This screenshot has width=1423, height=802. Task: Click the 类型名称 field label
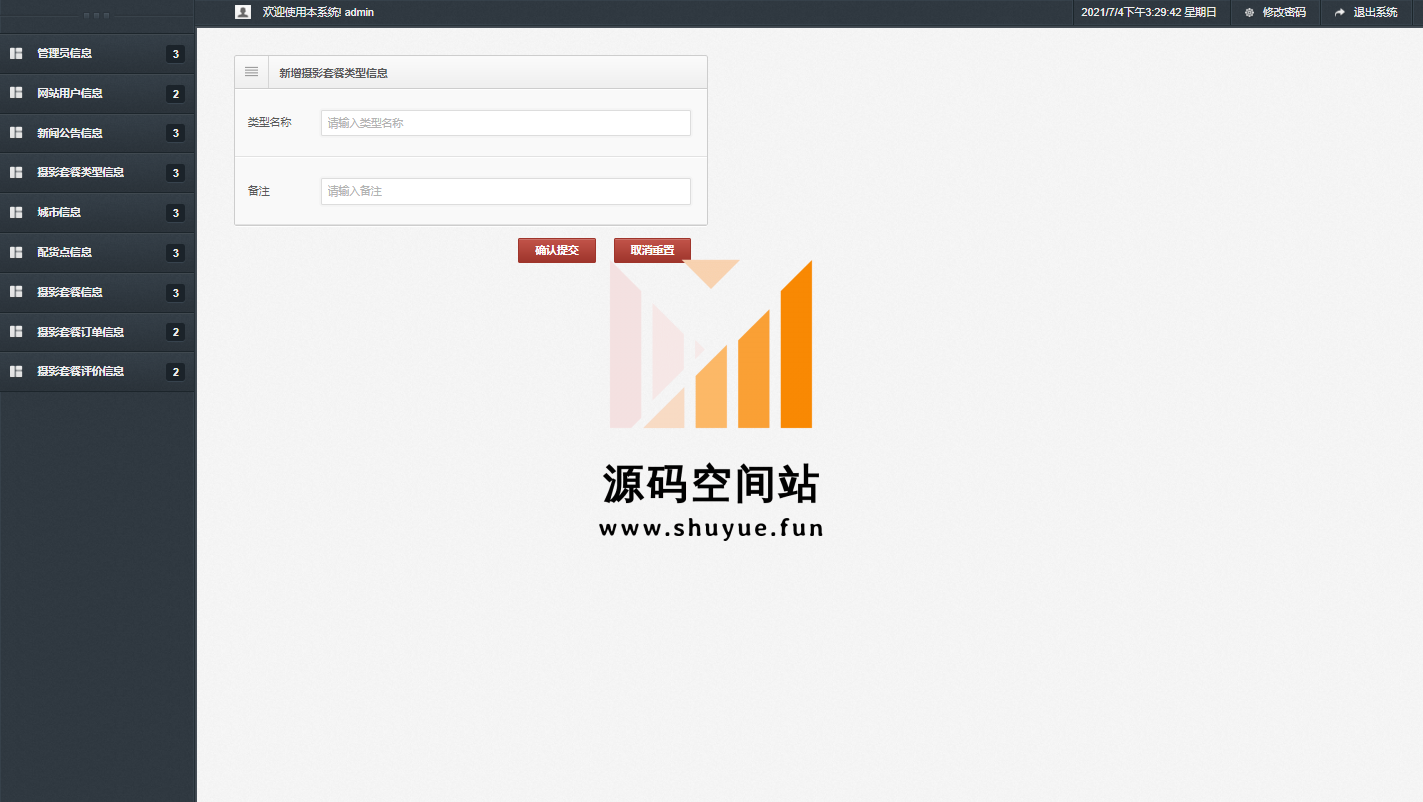click(270, 122)
